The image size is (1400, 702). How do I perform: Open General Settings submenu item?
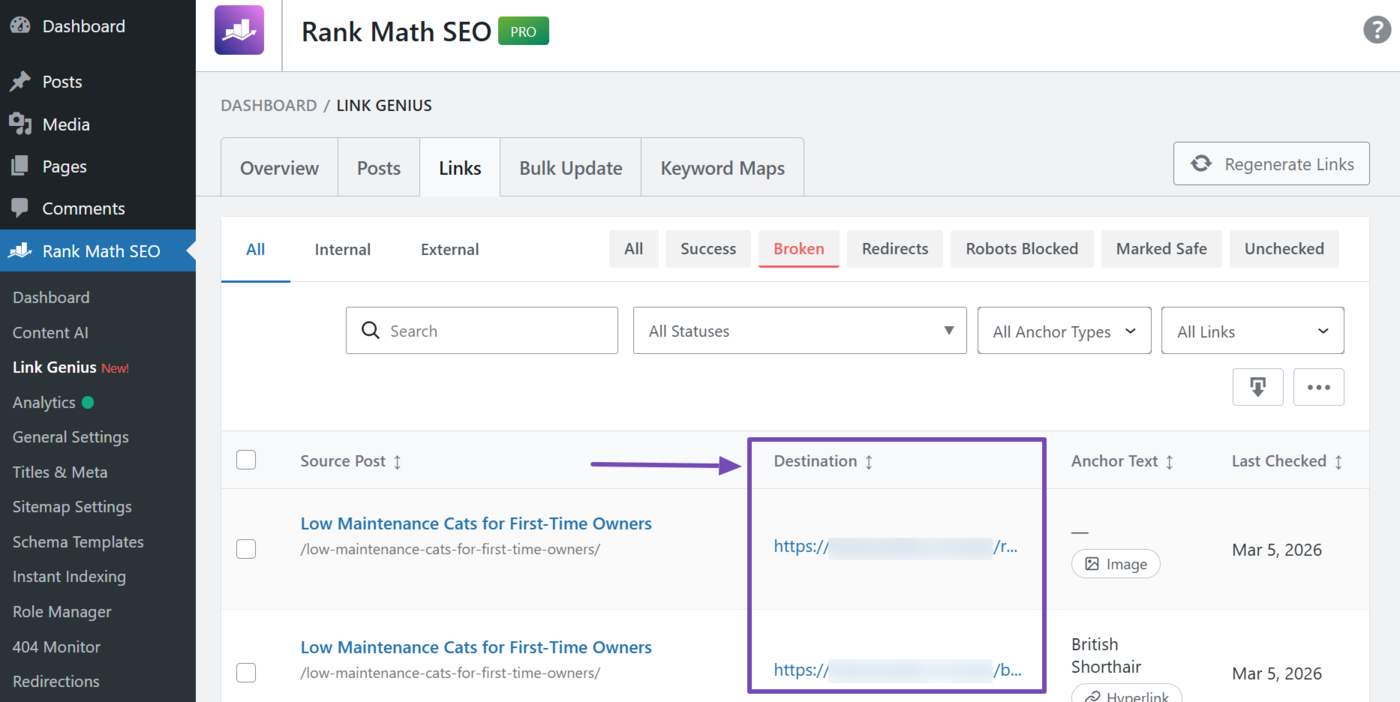71,437
